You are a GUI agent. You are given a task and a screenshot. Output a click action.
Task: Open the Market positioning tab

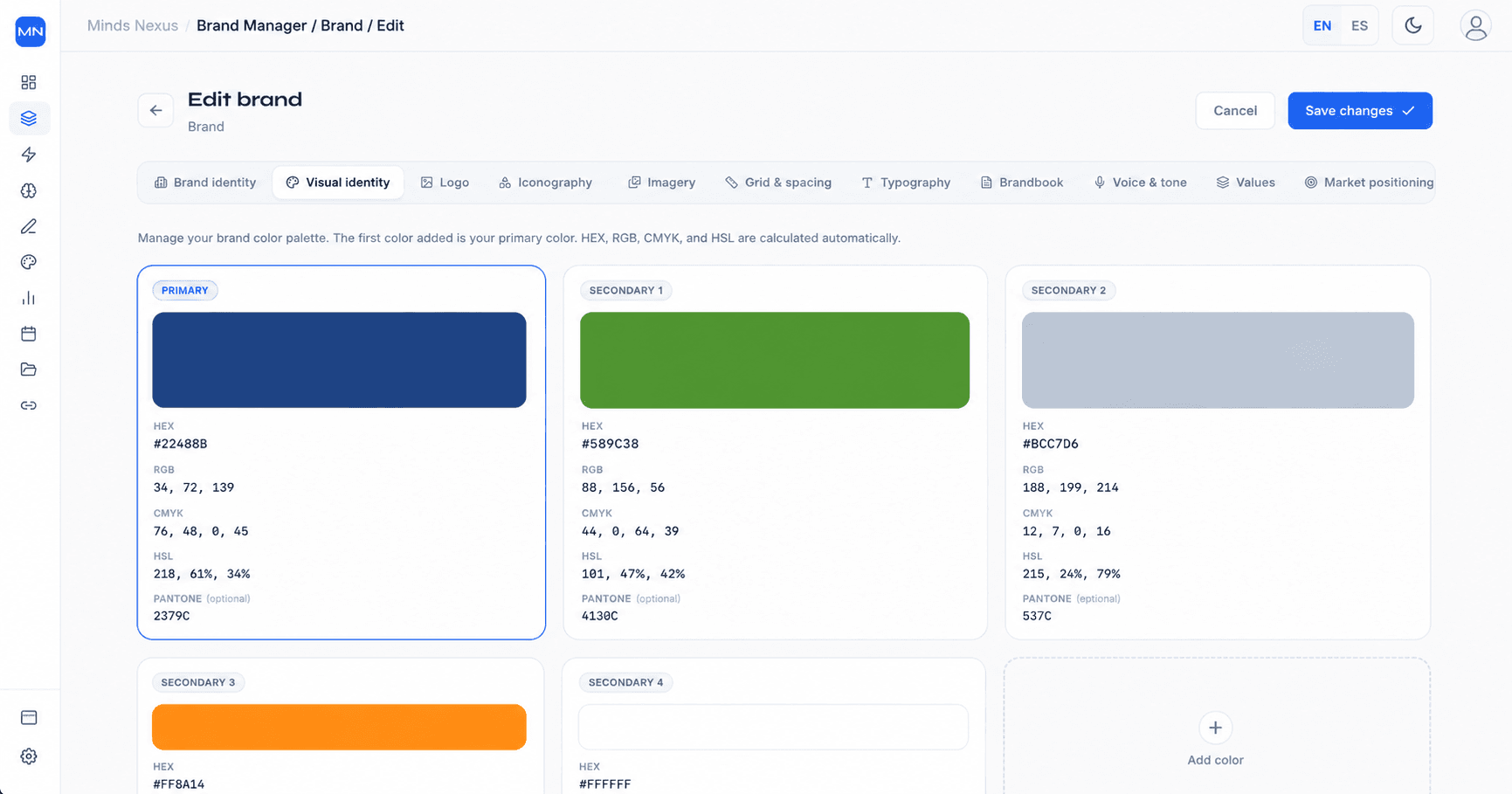pos(1369,183)
